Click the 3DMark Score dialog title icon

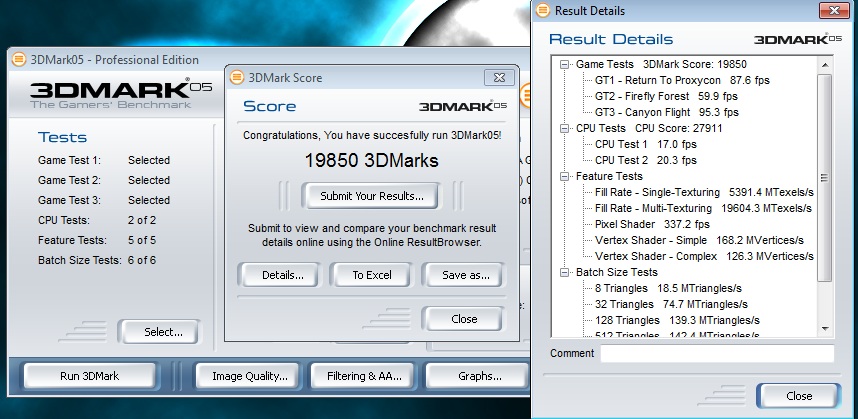tap(237, 77)
